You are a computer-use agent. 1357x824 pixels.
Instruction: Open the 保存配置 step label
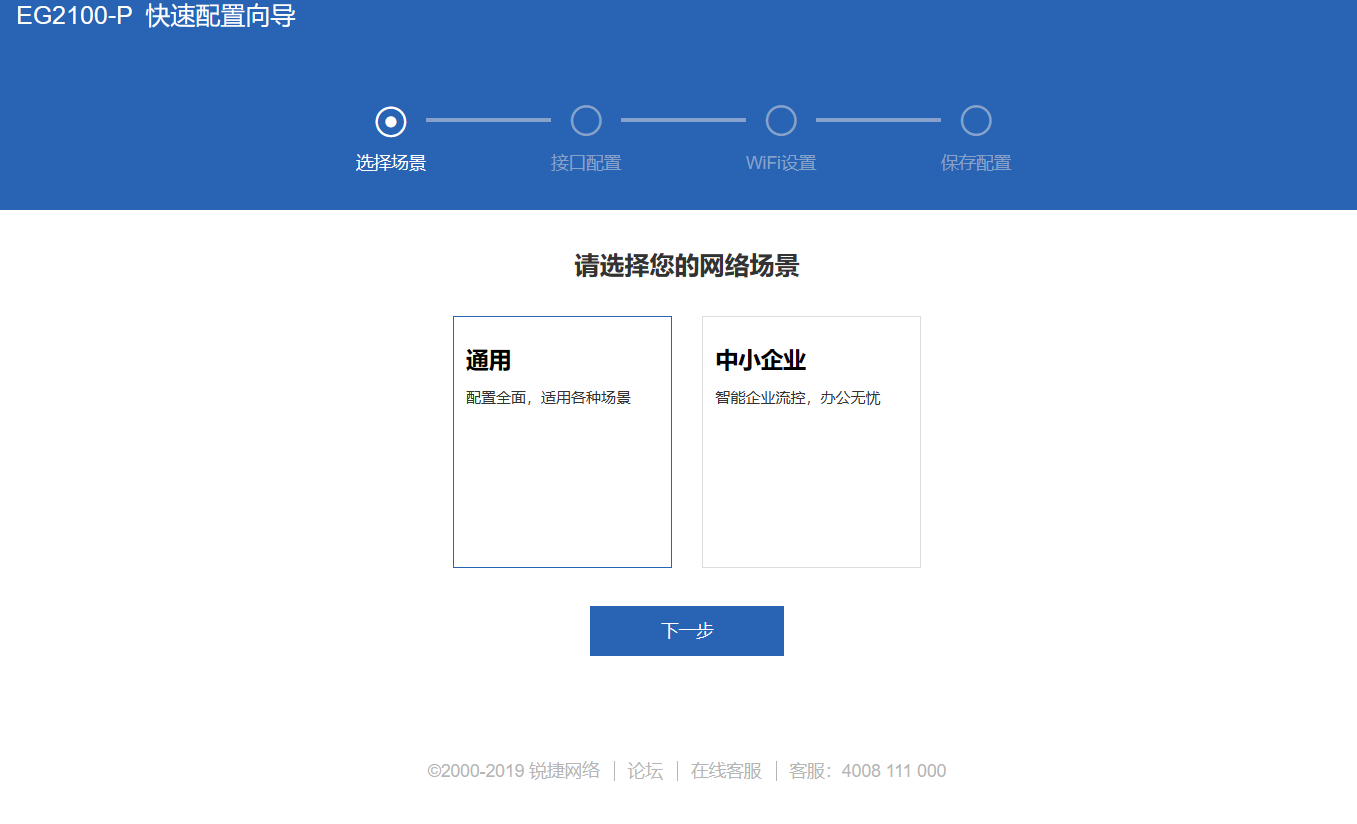(x=976, y=163)
